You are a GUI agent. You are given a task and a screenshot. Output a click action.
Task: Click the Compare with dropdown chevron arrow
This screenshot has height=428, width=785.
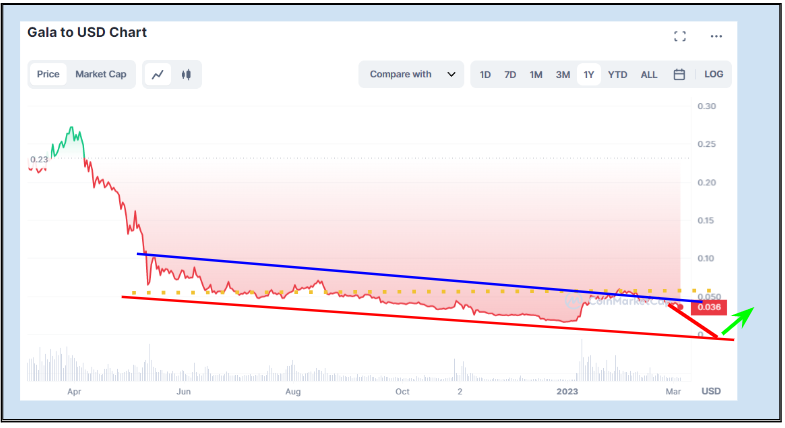coord(451,74)
